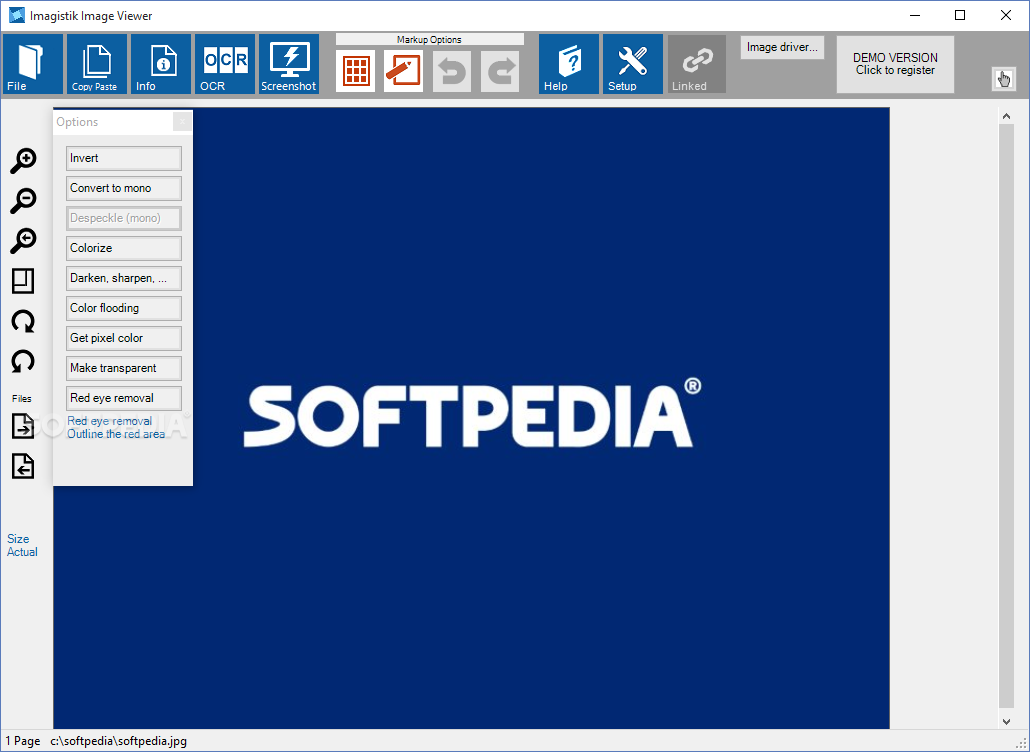The image size is (1030, 752).
Task: Click the Size Actual label
Action: pyautogui.click(x=22, y=545)
